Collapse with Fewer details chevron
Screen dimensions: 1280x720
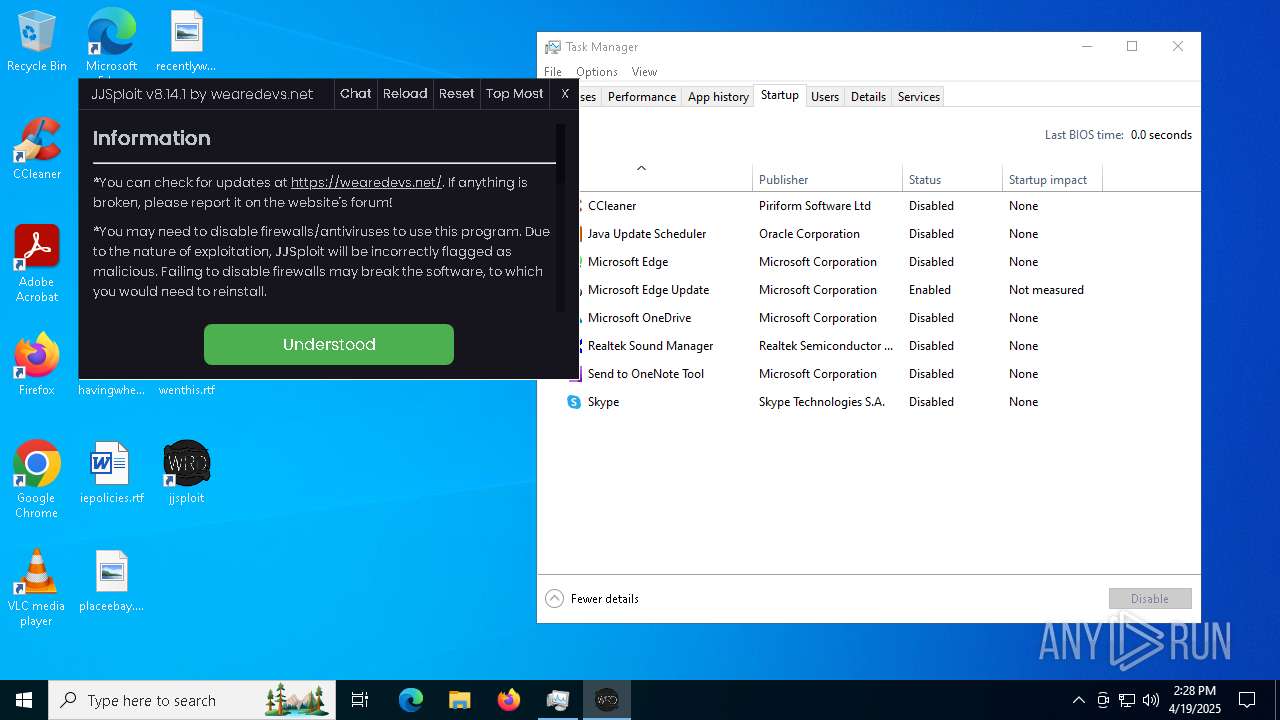(x=555, y=598)
